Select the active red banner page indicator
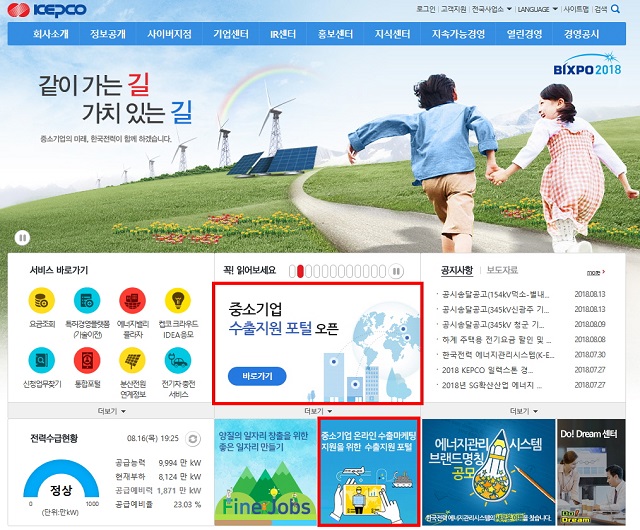This screenshot has height=530, width=640. tap(300, 271)
